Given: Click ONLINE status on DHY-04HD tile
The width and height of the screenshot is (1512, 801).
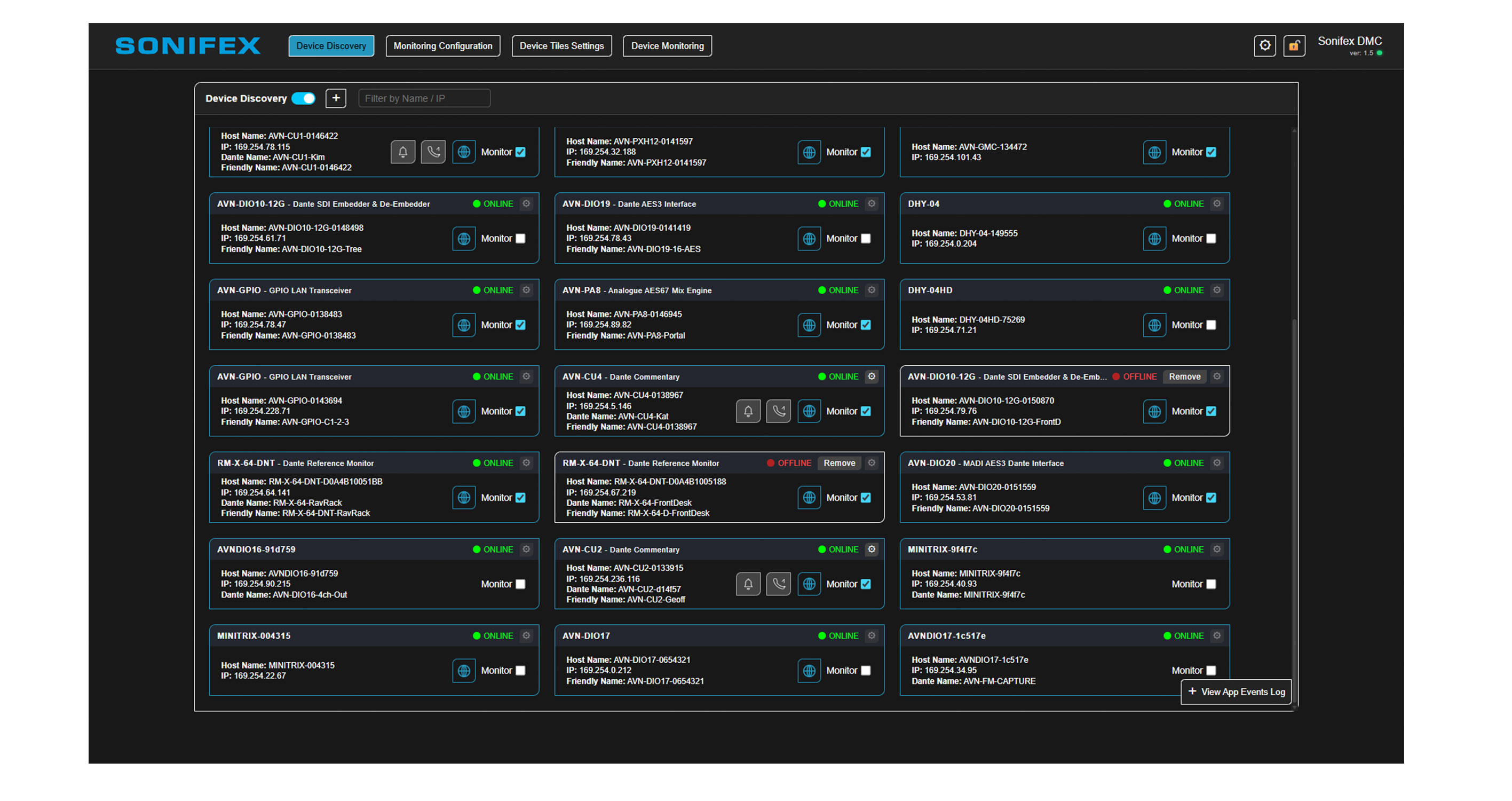Looking at the screenshot, I should [1183, 290].
